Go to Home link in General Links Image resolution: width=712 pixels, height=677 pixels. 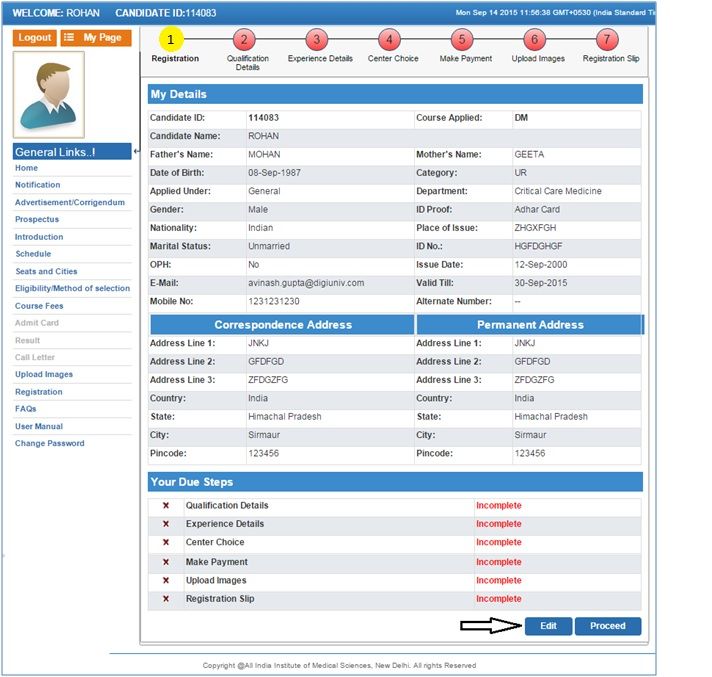click(26, 168)
